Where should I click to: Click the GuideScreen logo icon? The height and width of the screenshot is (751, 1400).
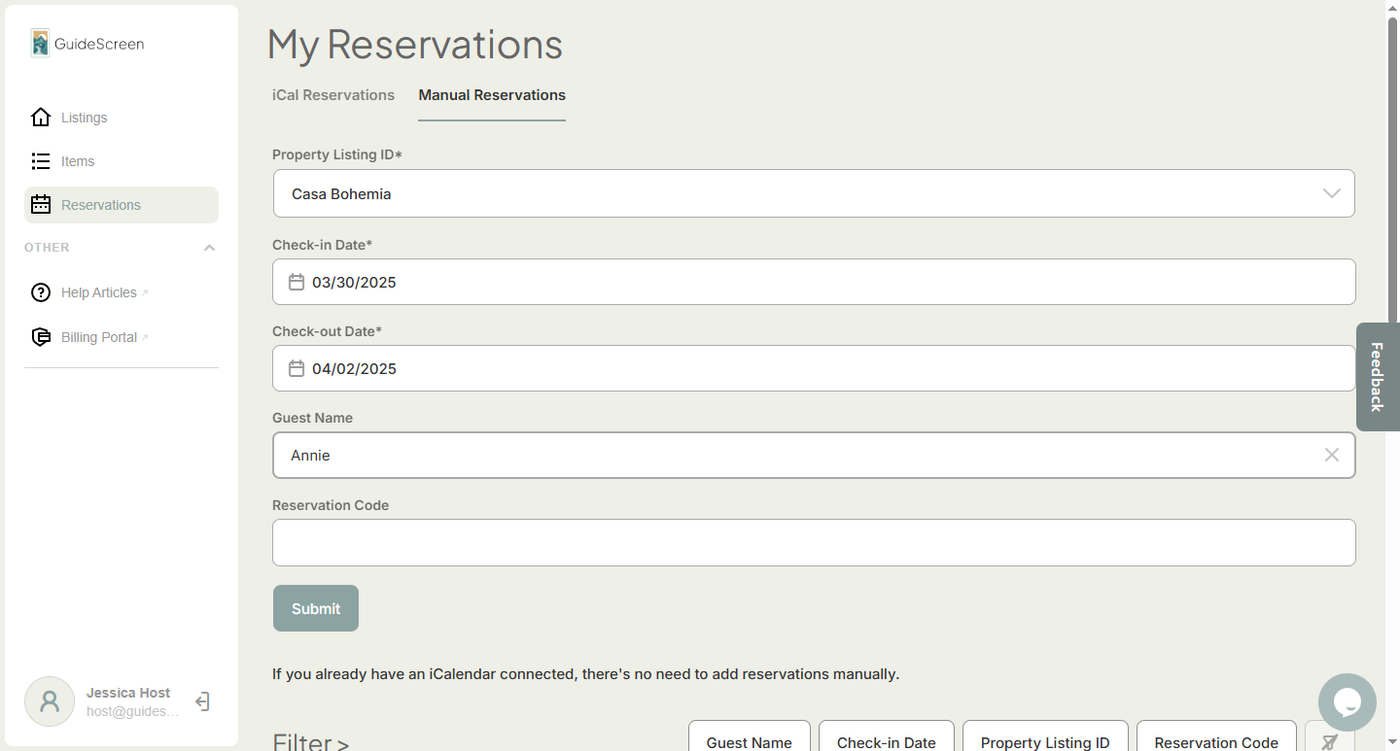click(40, 43)
